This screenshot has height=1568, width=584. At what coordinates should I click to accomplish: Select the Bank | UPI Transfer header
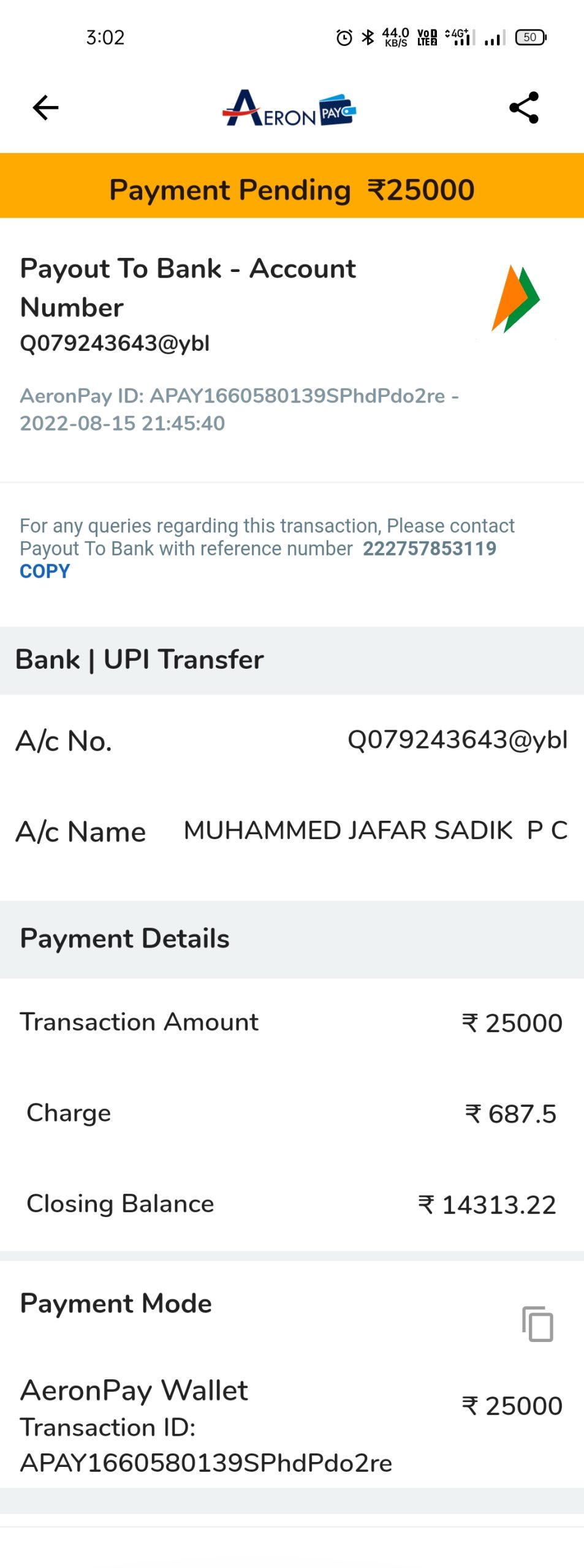pyautogui.click(x=140, y=660)
